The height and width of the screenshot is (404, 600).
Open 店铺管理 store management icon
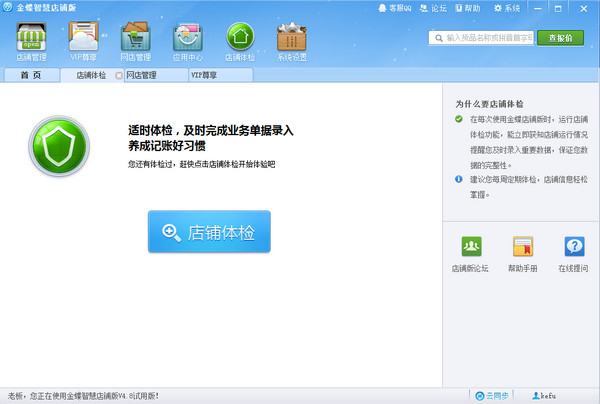pos(31,42)
